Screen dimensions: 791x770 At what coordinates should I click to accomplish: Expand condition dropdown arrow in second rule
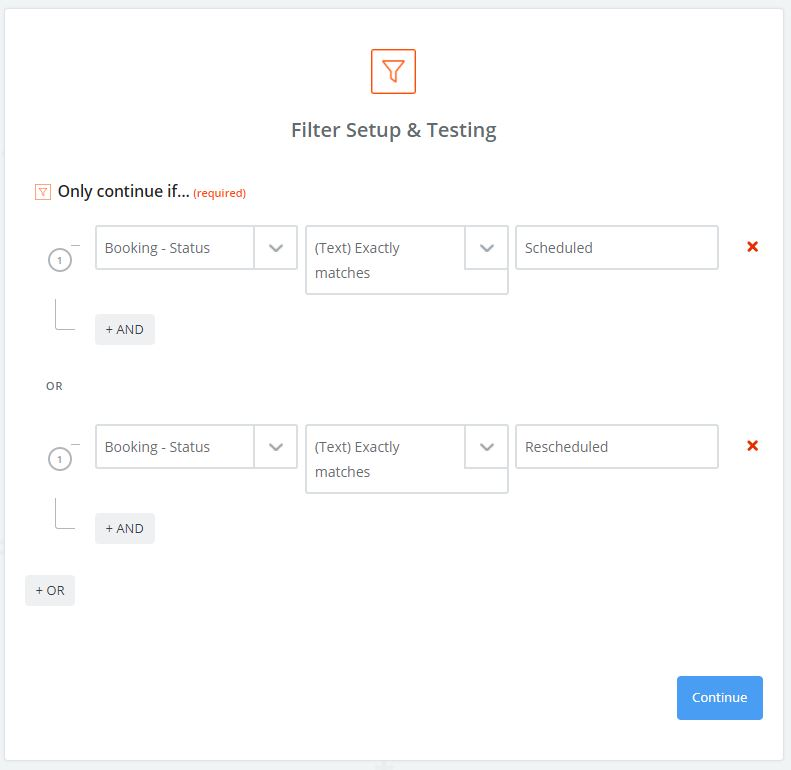(x=487, y=447)
